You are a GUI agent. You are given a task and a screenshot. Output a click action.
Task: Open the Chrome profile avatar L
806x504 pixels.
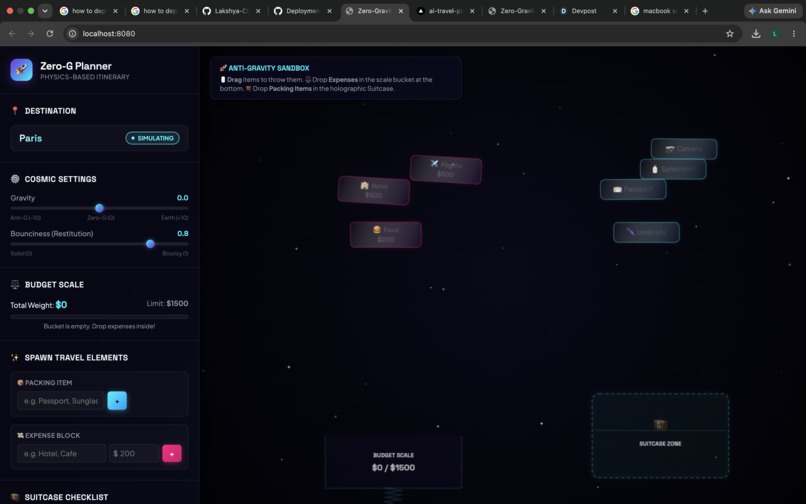(x=775, y=33)
